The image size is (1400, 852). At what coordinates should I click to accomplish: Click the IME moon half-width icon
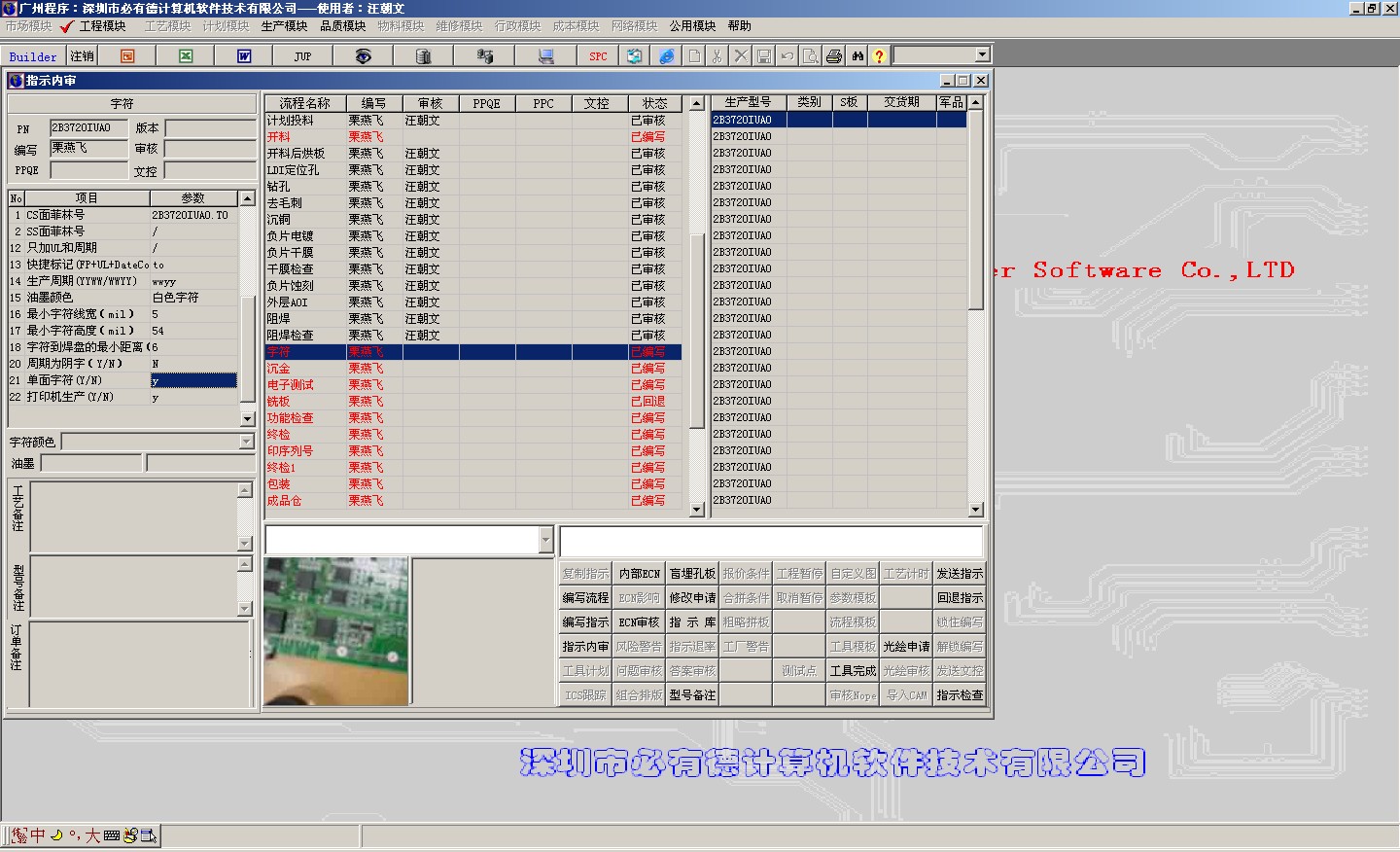coord(56,834)
